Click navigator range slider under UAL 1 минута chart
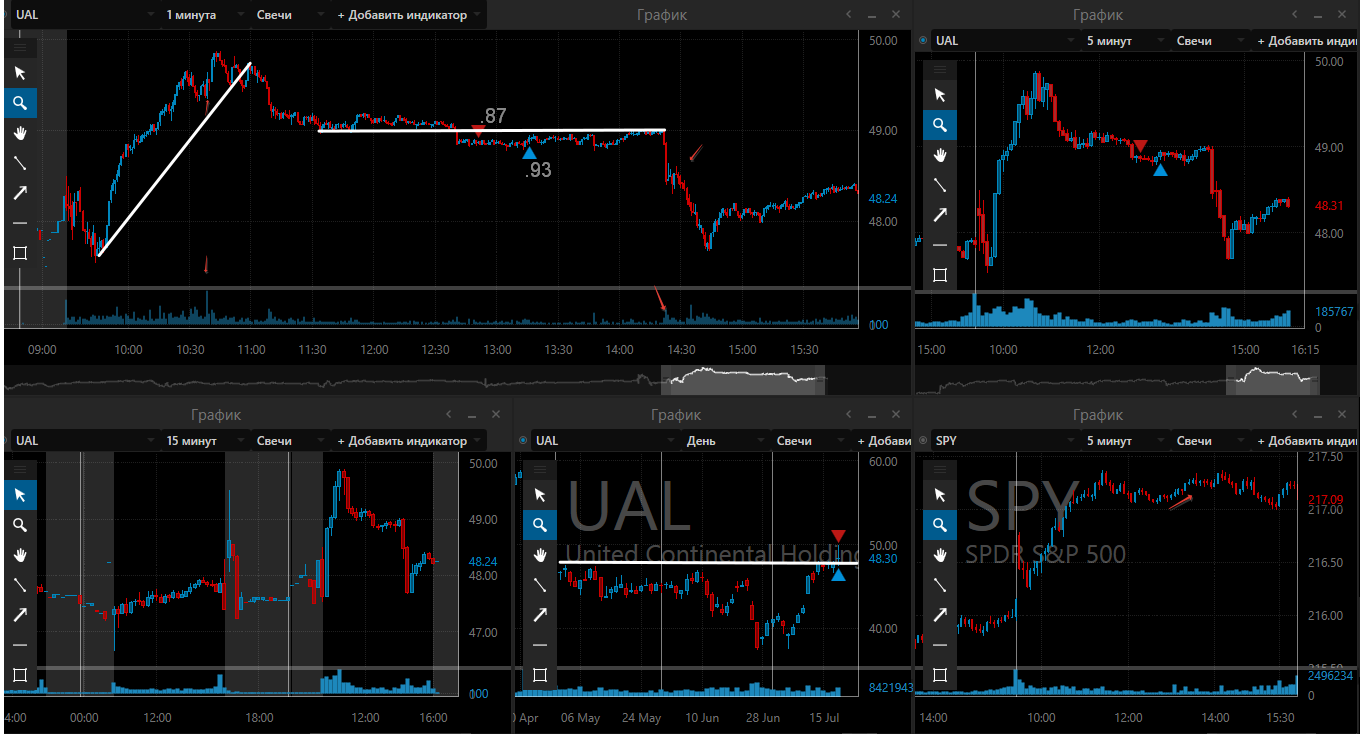 (x=743, y=379)
